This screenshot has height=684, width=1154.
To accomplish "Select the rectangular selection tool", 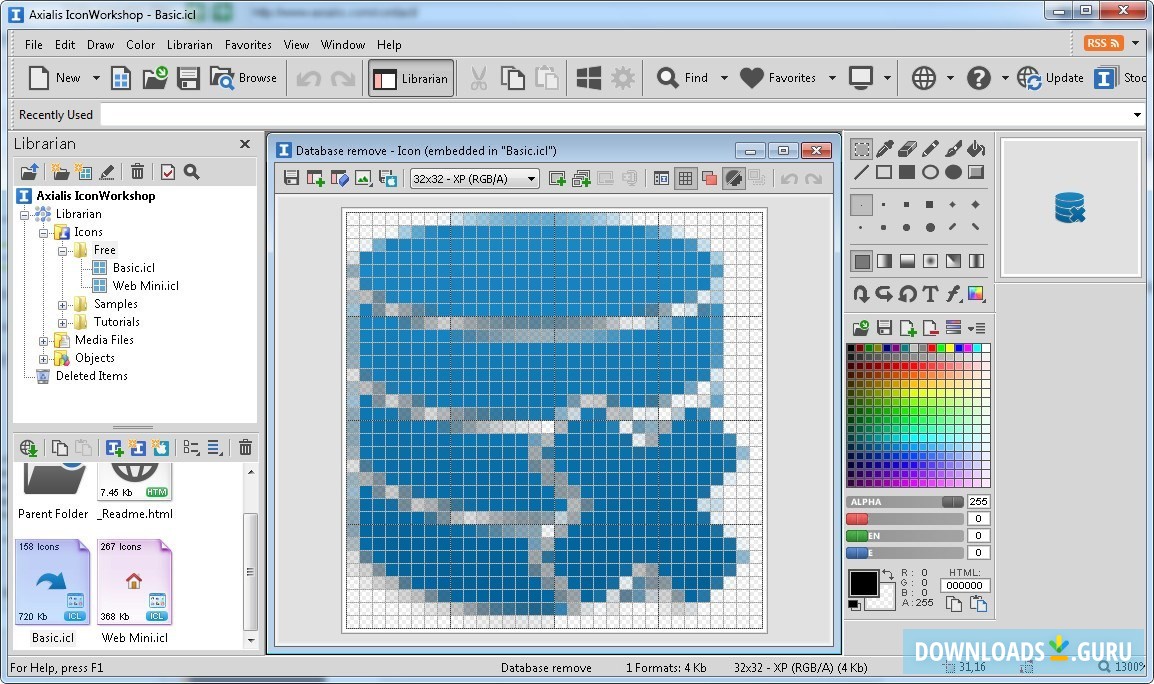I will [861, 149].
